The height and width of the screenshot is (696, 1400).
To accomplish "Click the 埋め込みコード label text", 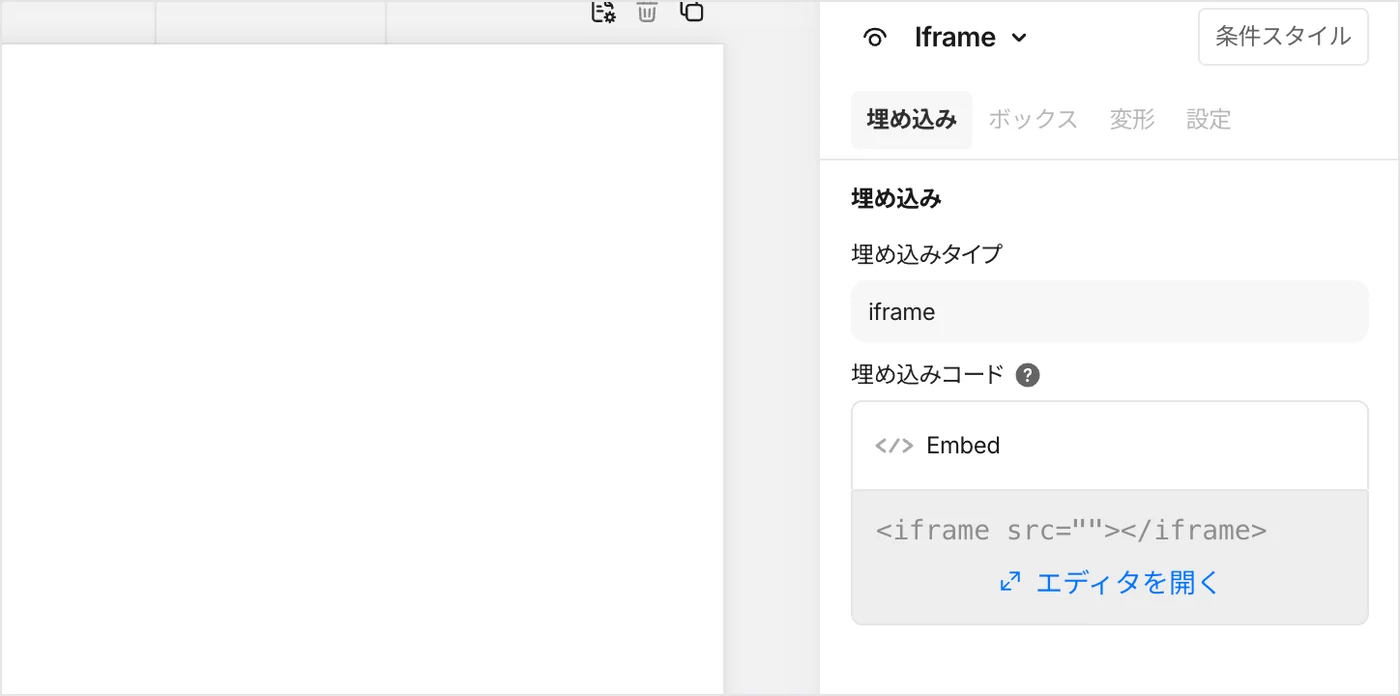I will pos(927,375).
